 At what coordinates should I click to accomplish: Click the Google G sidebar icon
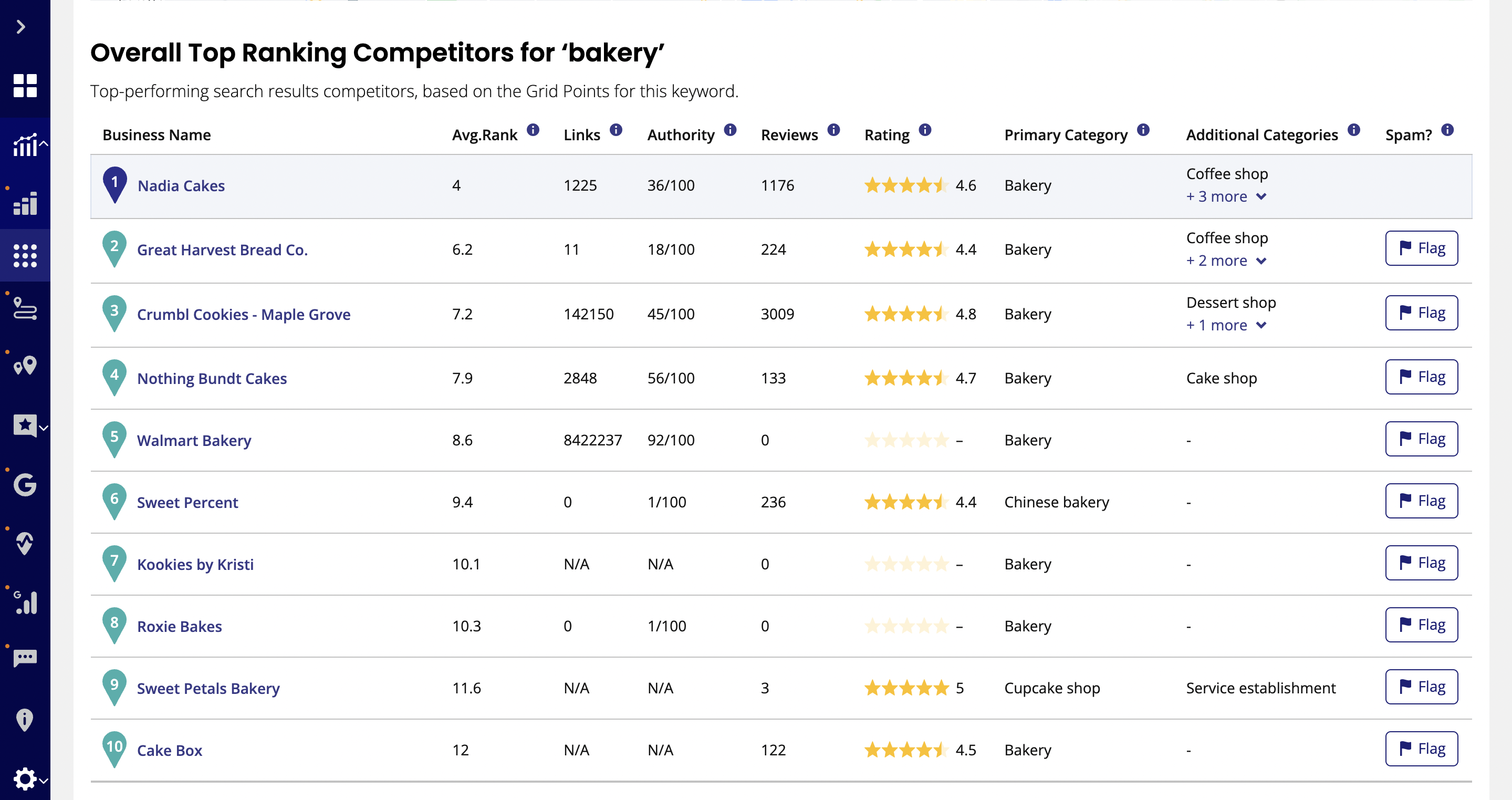click(x=25, y=484)
